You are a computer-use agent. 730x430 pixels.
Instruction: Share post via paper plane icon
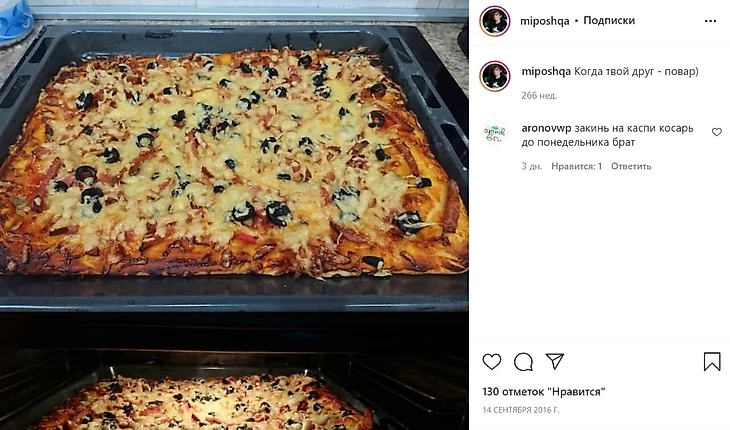[x=555, y=362]
